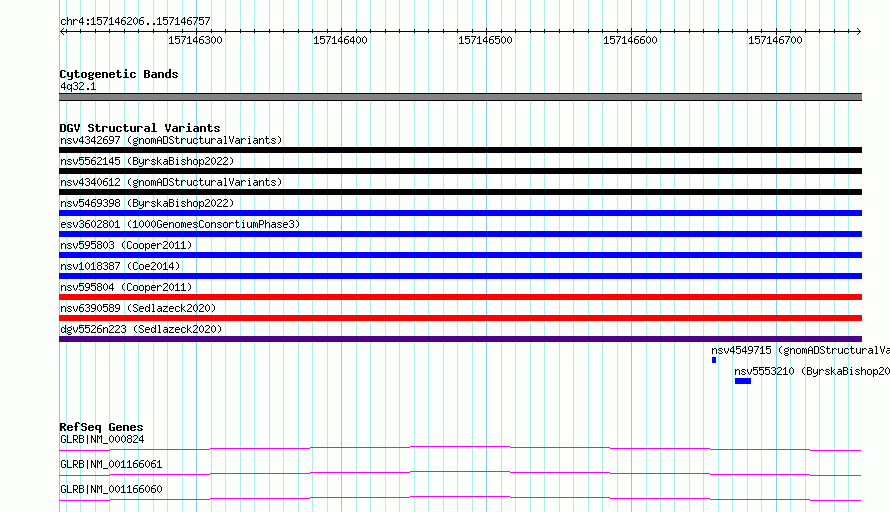Click ruler position 157146500
890x512 pixels.
coord(485,40)
